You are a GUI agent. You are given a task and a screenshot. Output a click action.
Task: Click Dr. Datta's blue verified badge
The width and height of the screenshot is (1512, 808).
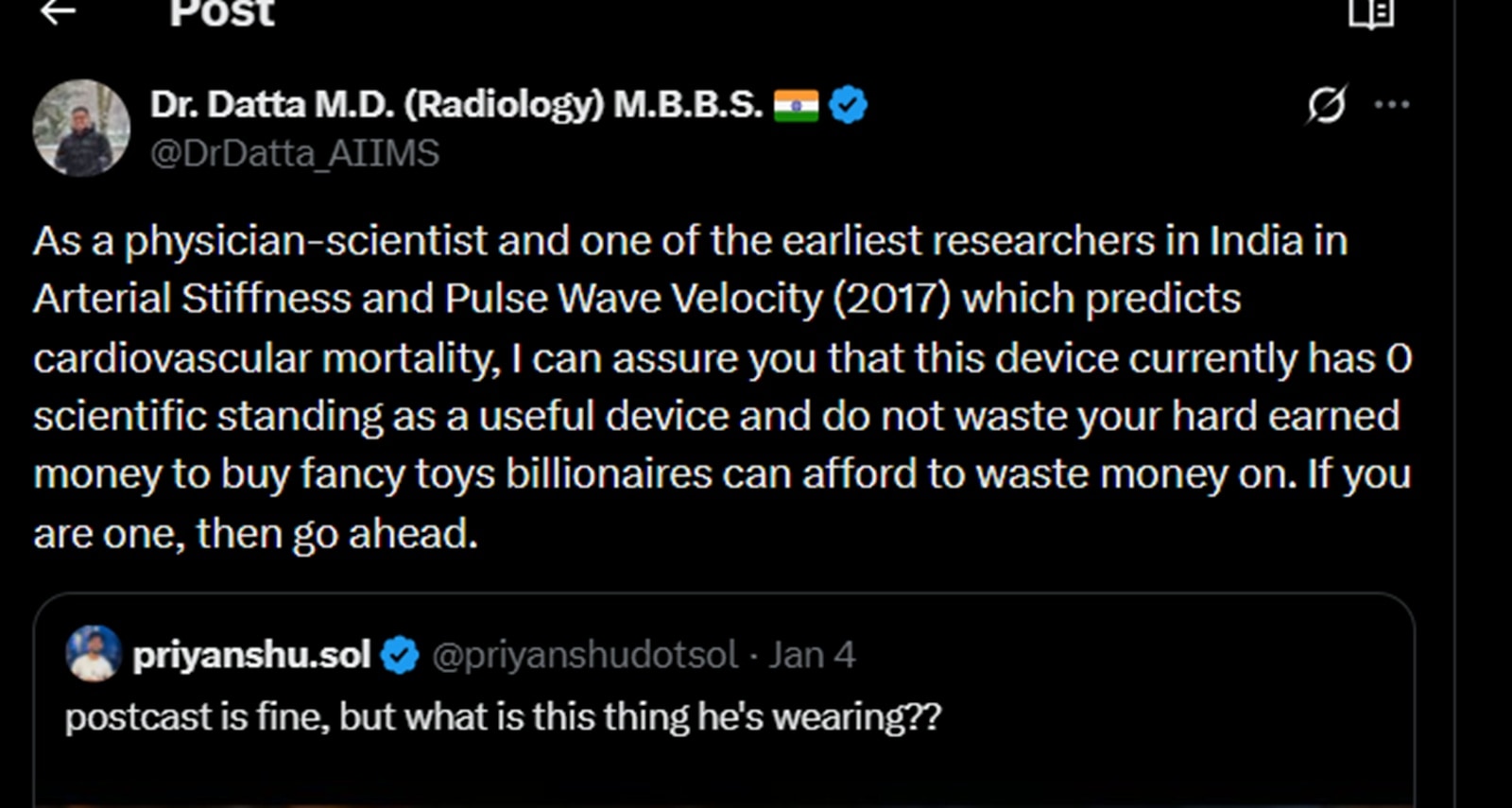click(848, 104)
